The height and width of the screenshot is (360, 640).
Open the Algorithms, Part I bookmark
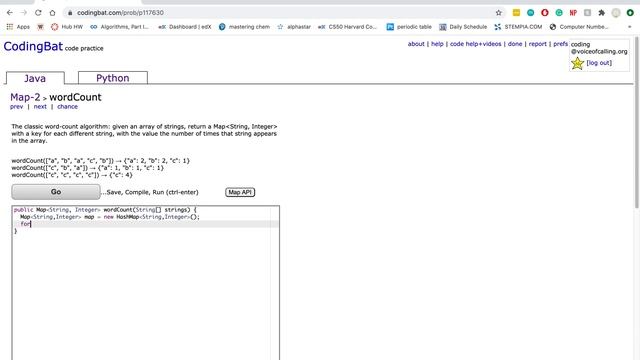click(120, 27)
